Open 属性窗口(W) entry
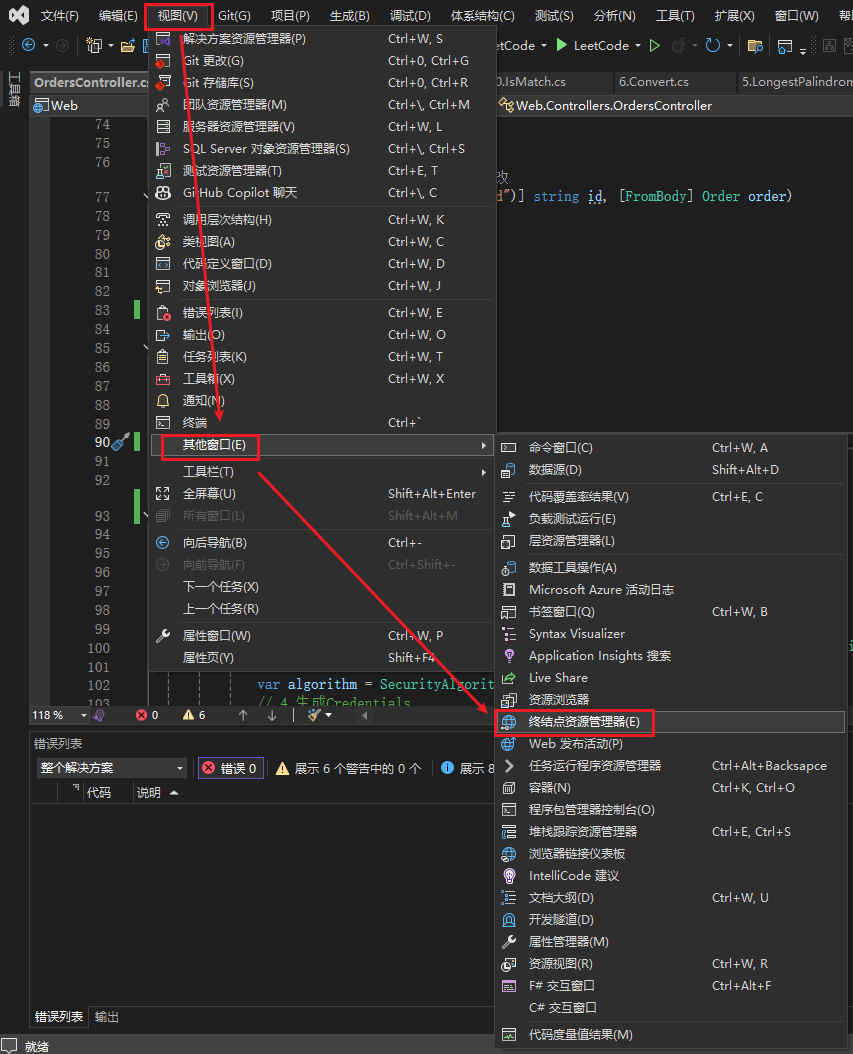The image size is (853, 1054). (322, 636)
